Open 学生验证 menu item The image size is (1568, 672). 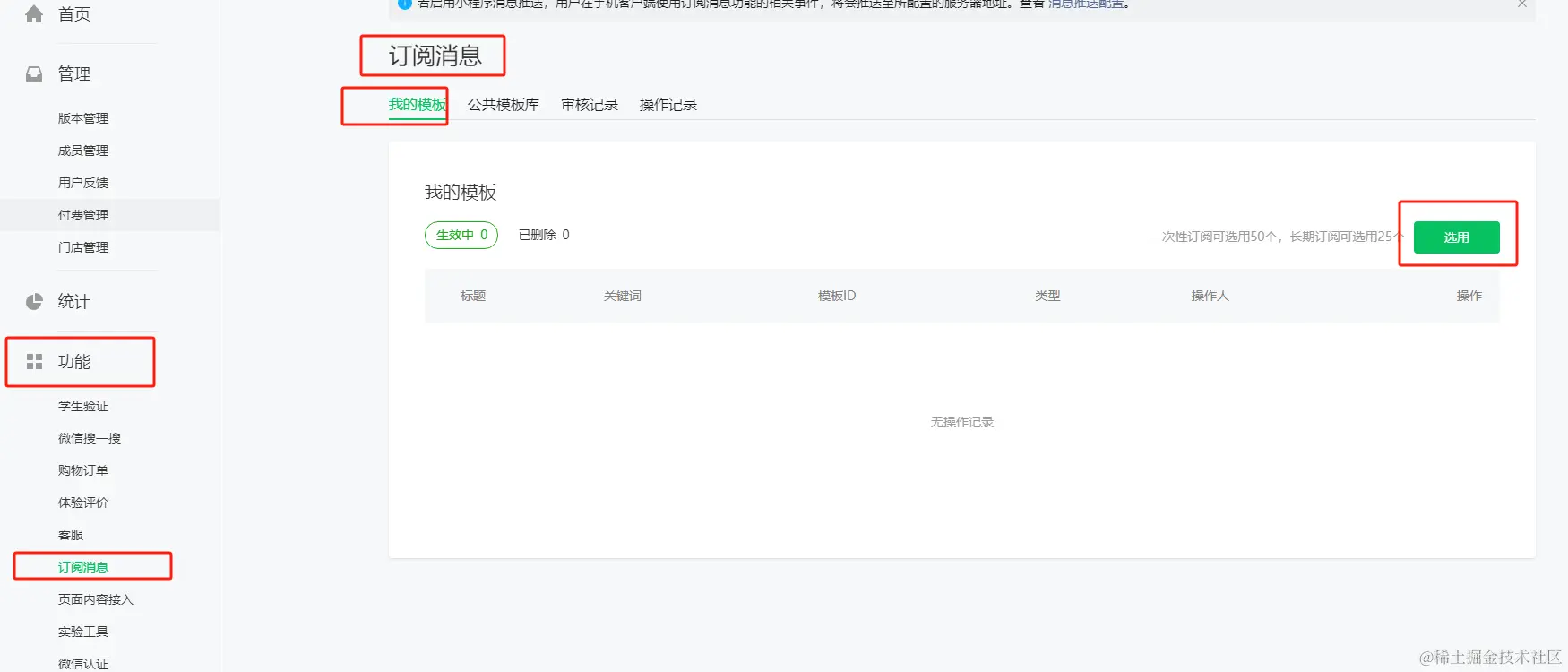tap(83, 406)
